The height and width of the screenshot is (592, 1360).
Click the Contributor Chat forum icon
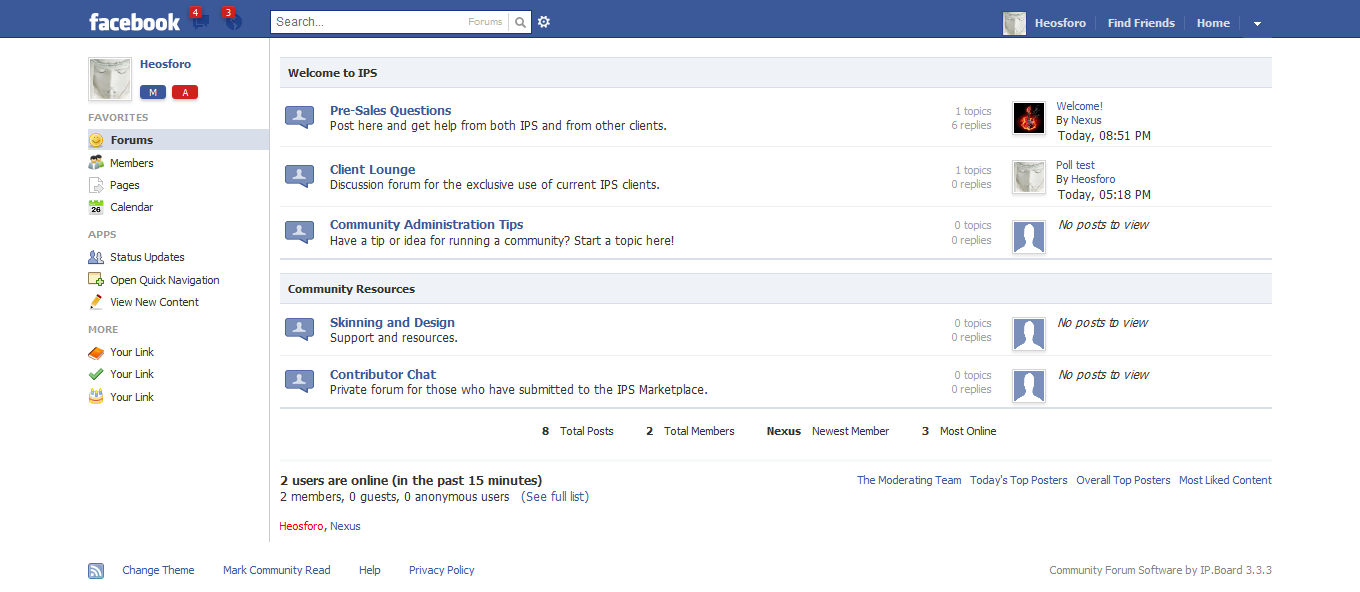[x=300, y=381]
